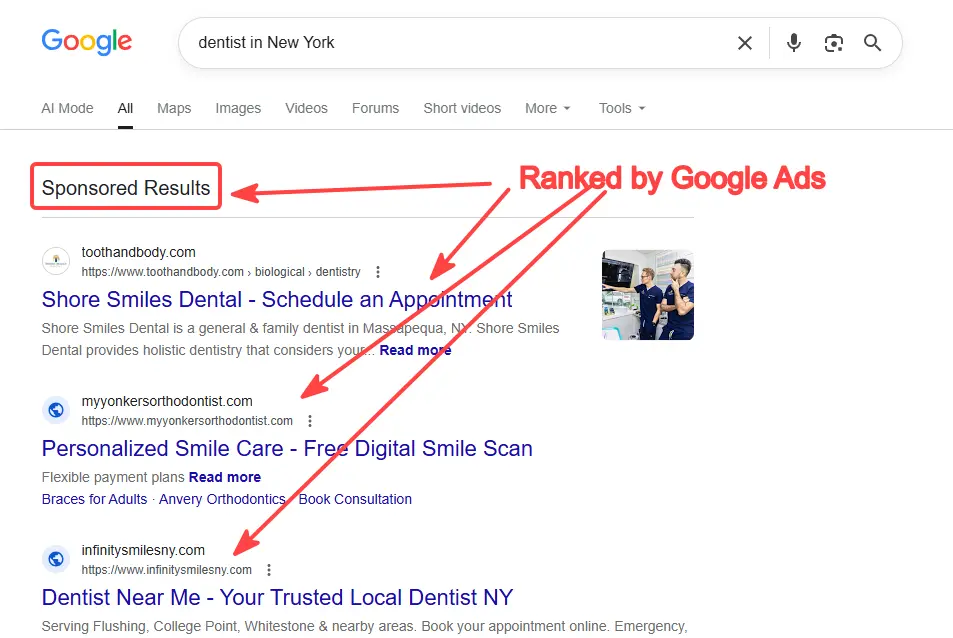Click https://www.myyonkersorthodontist.com URL
This screenshot has height=638, width=953.
[x=187, y=421]
